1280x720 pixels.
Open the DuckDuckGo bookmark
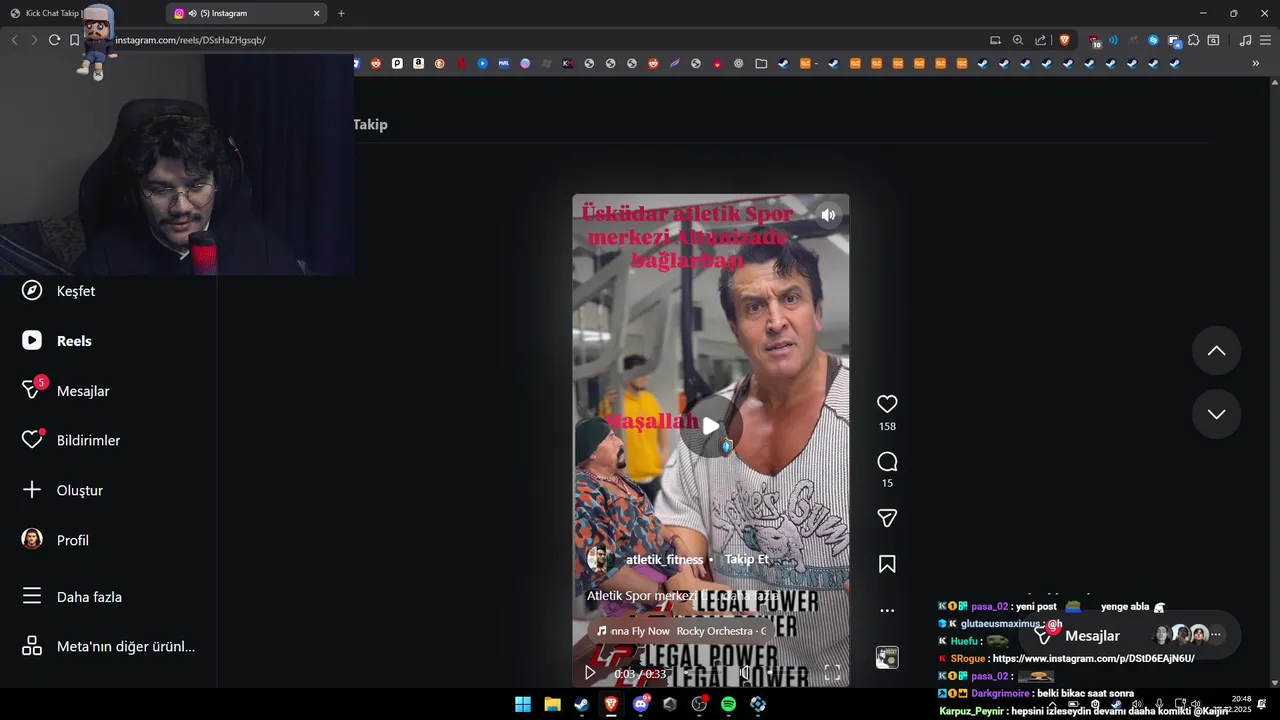click(439, 63)
